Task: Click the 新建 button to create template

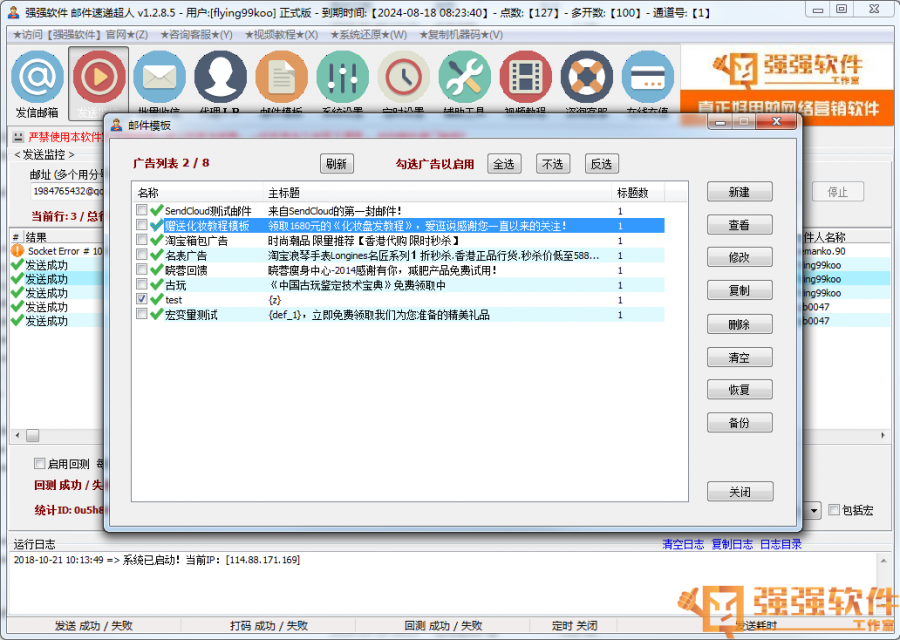Action: coord(739,192)
